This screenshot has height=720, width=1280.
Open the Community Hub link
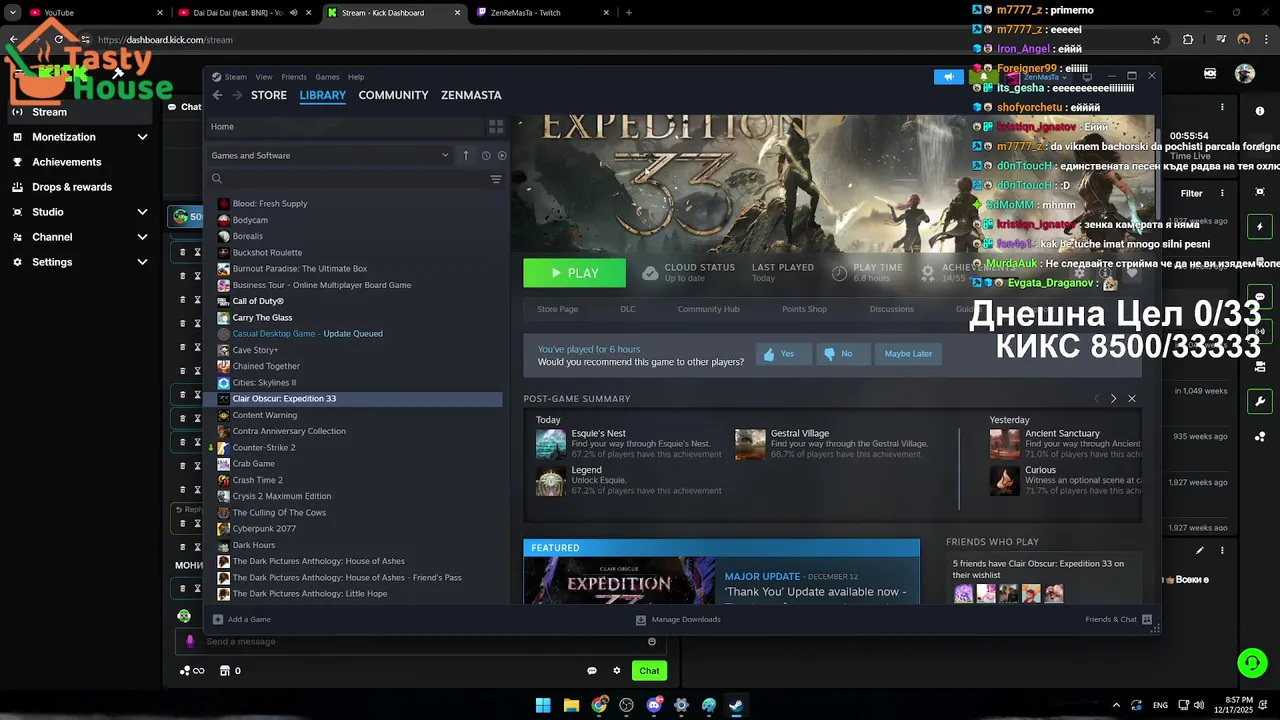point(708,309)
